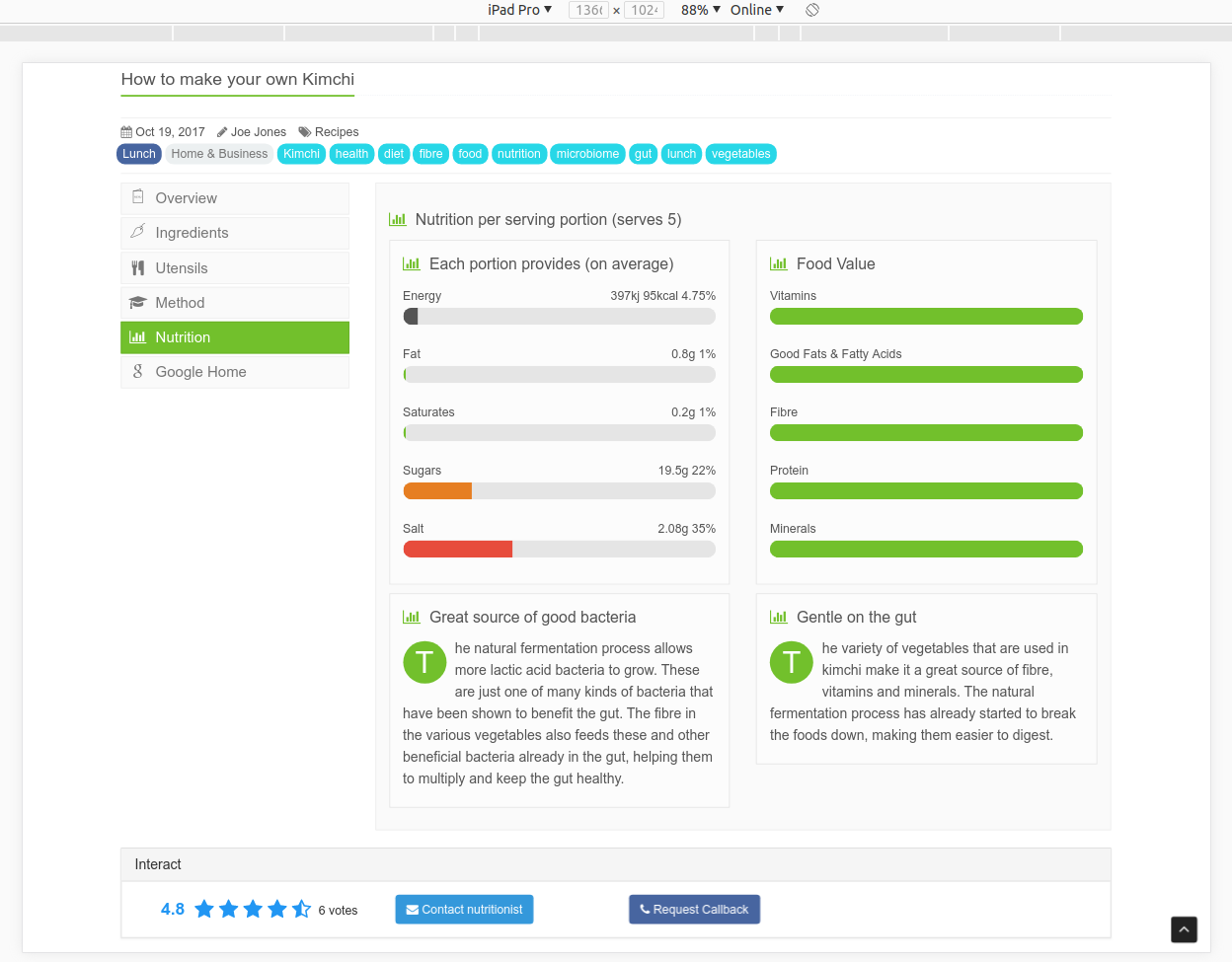The image size is (1232, 962).
Task: Click the scroll-to-top arrow button
Action: click(1184, 929)
